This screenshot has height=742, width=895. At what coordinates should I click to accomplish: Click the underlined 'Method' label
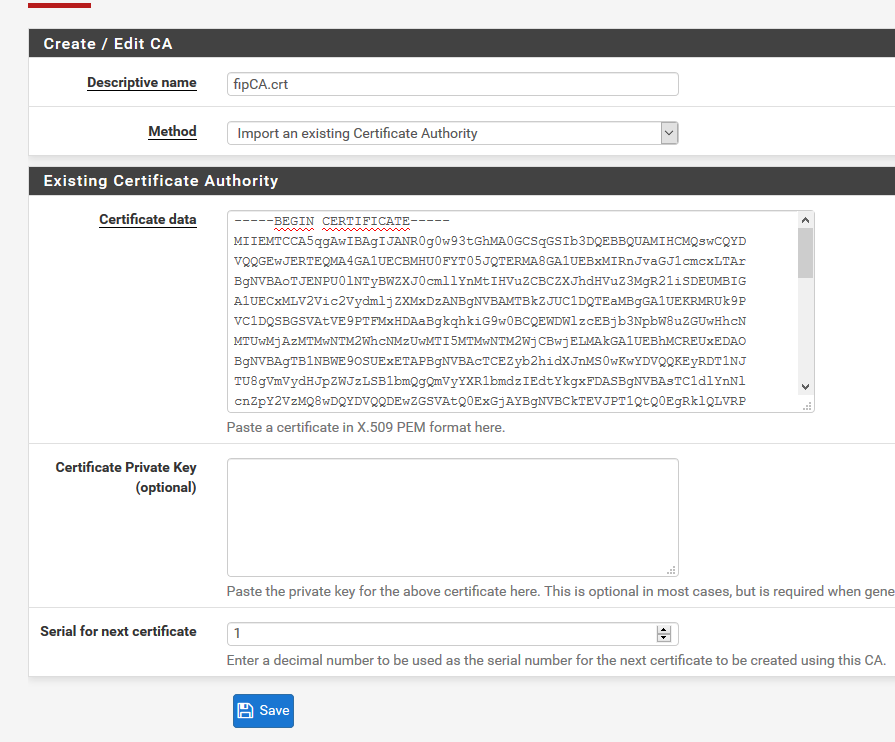click(x=172, y=131)
